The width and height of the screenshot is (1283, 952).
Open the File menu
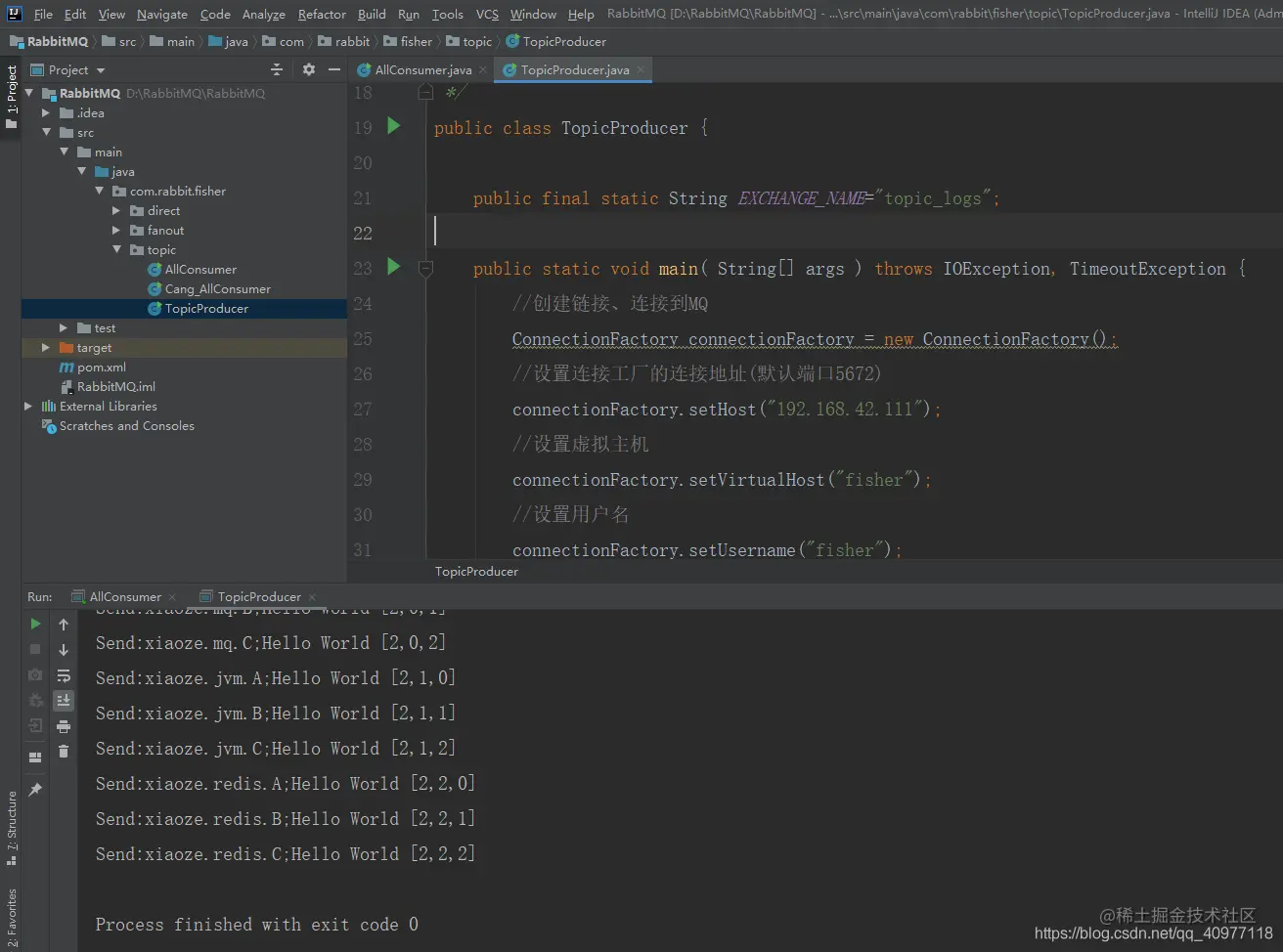click(x=43, y=14)
